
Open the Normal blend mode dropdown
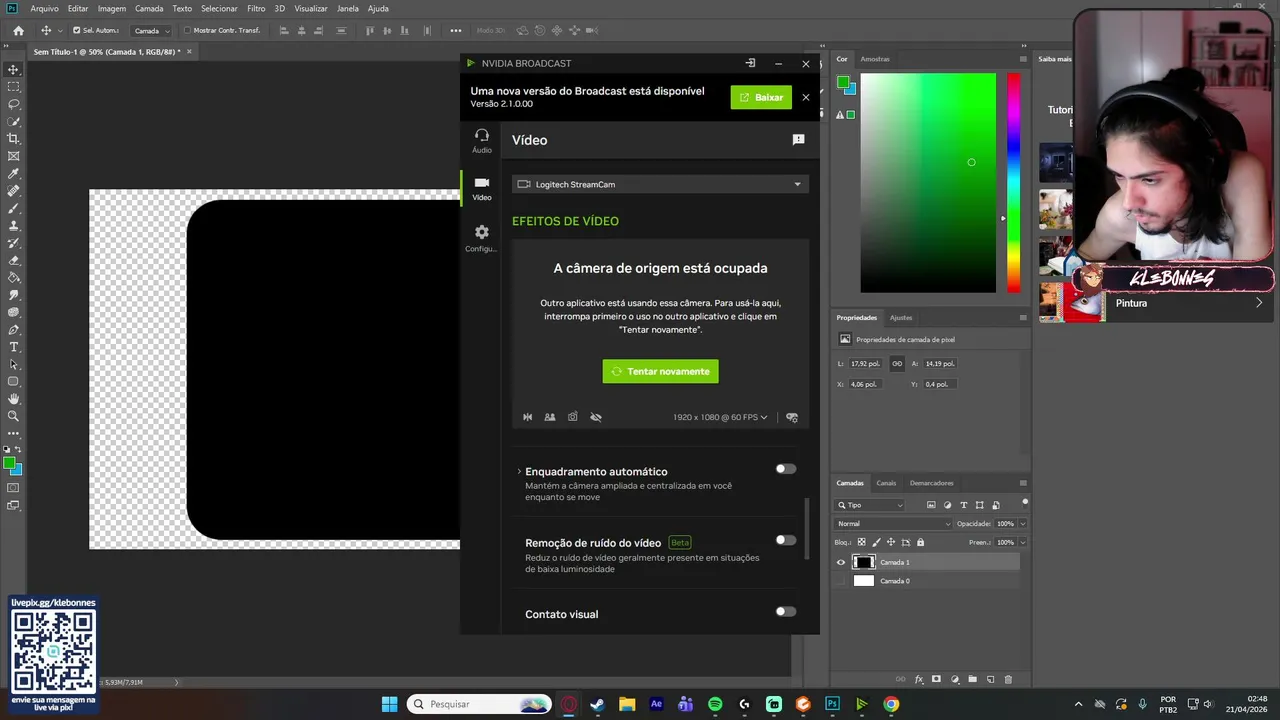coord(894,524)
